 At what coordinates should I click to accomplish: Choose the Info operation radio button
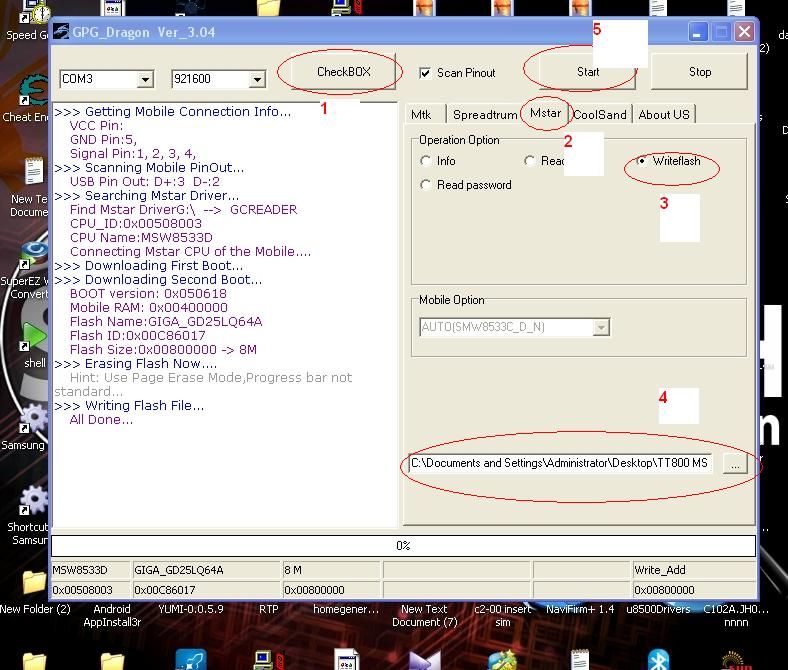point(426,161)
